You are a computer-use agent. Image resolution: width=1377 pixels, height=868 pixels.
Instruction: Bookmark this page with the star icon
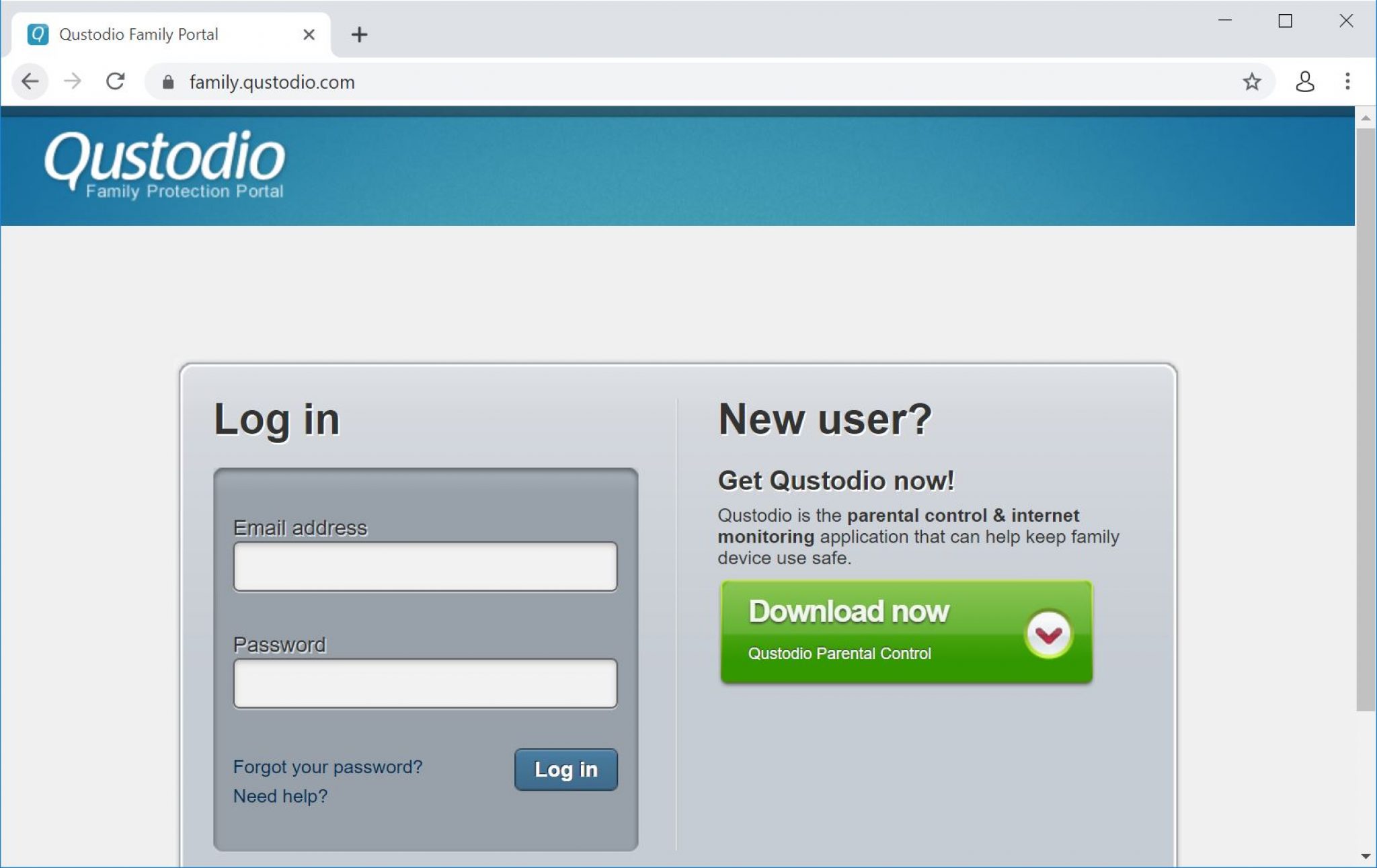(x=1251, y=82)
